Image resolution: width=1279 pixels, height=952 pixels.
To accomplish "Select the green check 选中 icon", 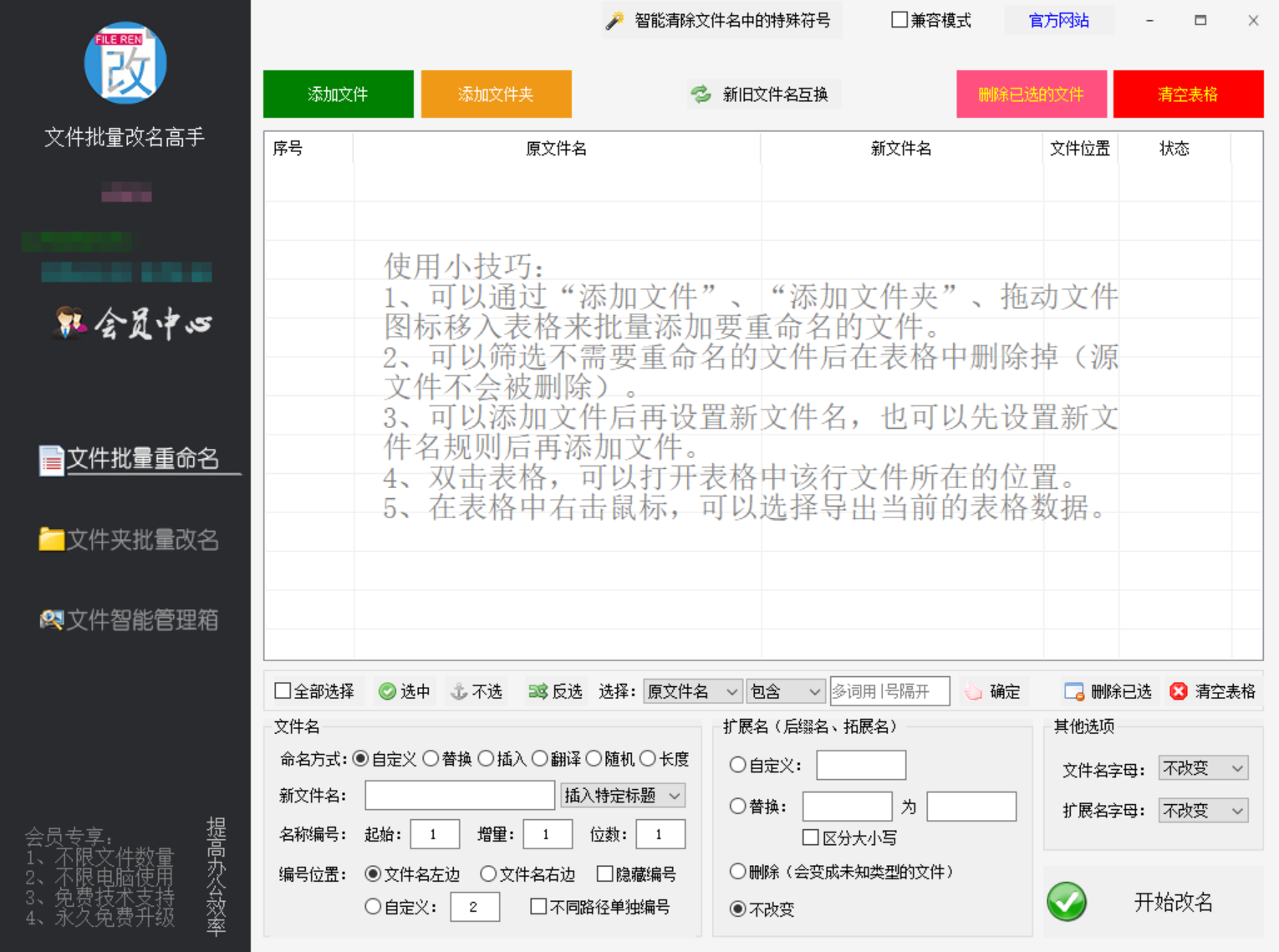I will pyautogui.click(x=388, y=691).
